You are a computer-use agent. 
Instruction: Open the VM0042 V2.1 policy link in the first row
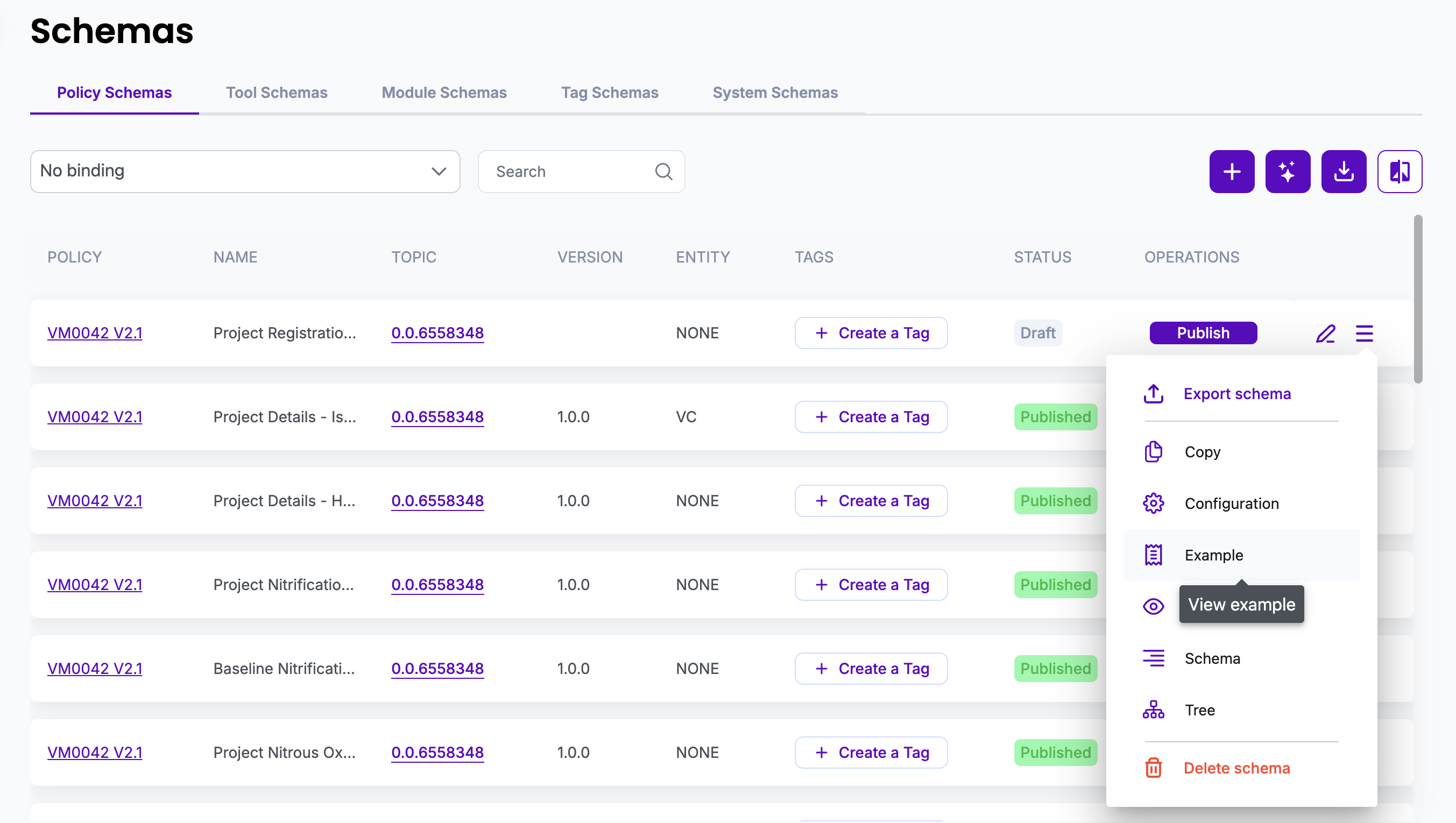pos(94,333)
